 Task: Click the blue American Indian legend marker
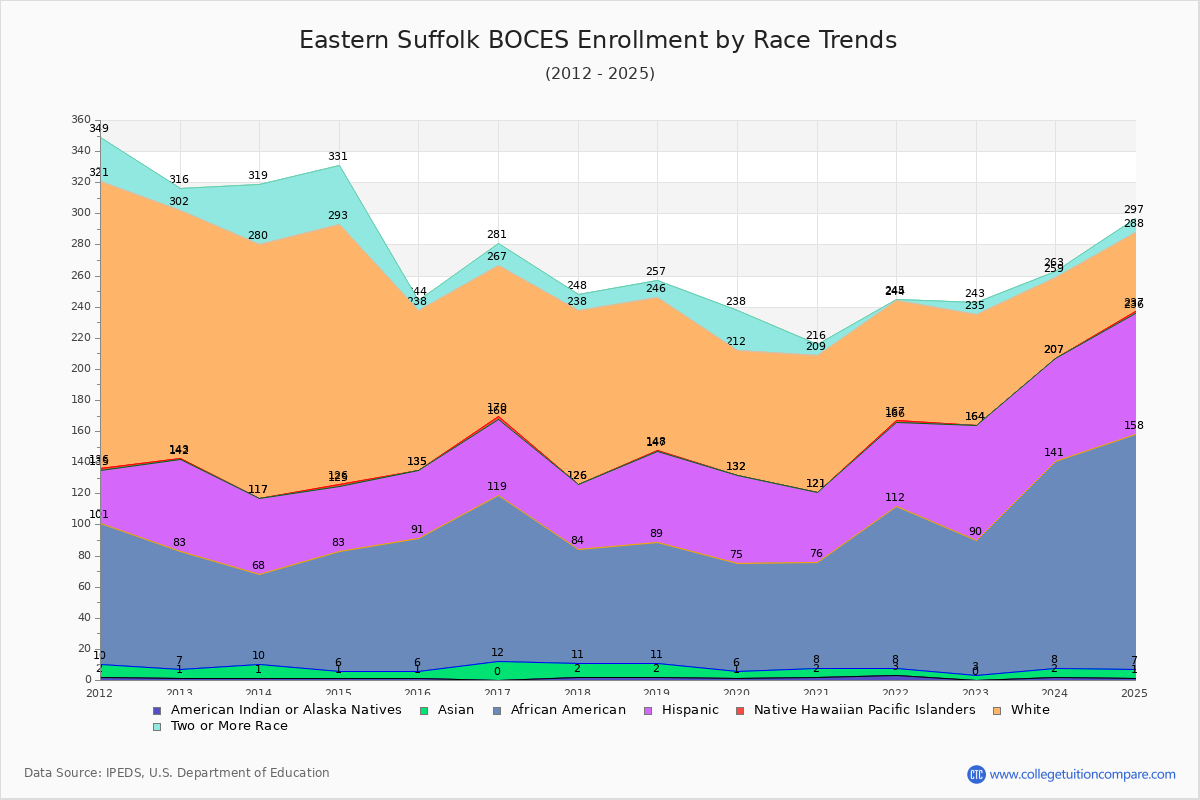(157, 711)
